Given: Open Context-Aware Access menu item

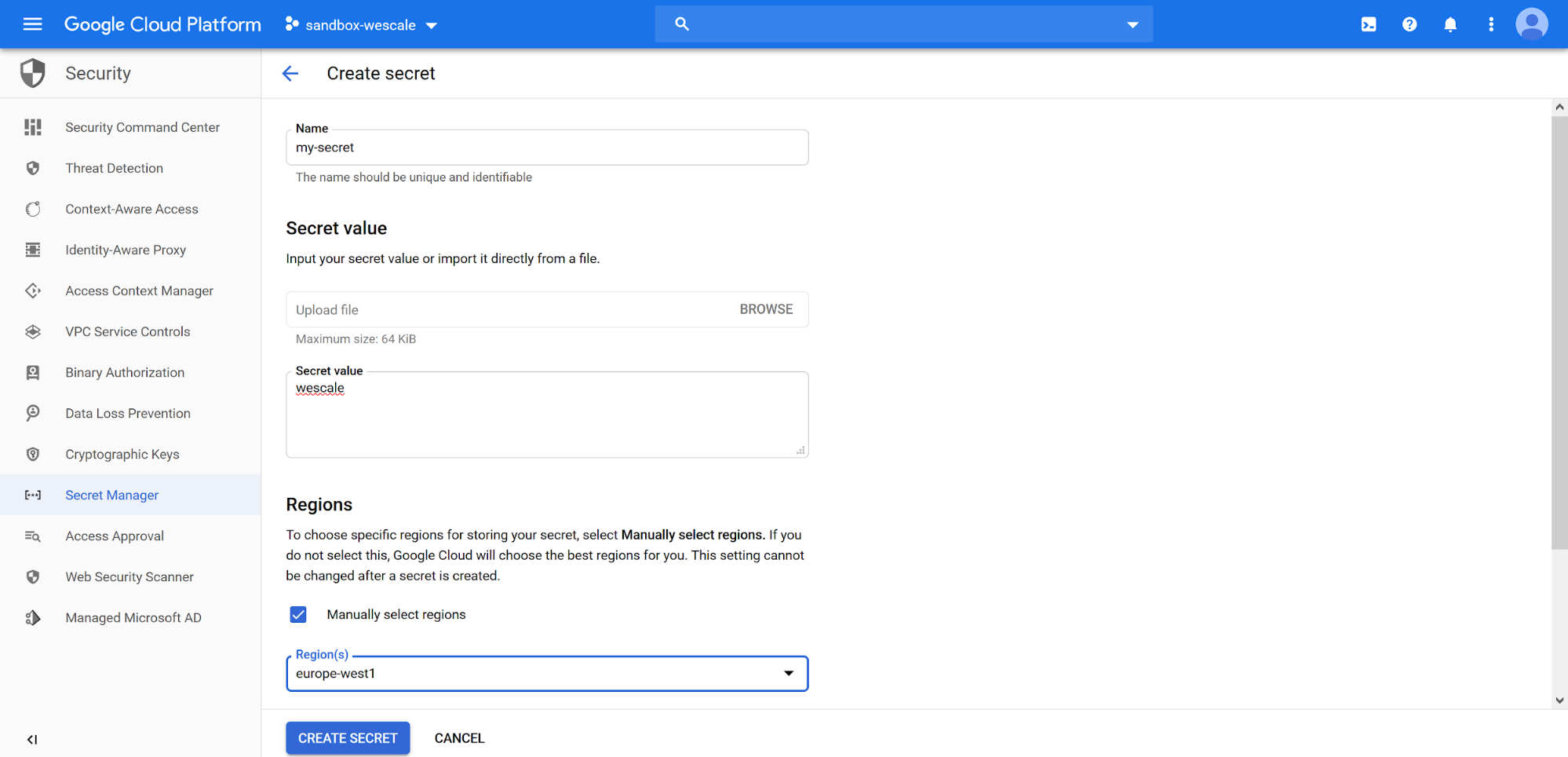Looking at the screenshot, I should click(x=130, y=209).
